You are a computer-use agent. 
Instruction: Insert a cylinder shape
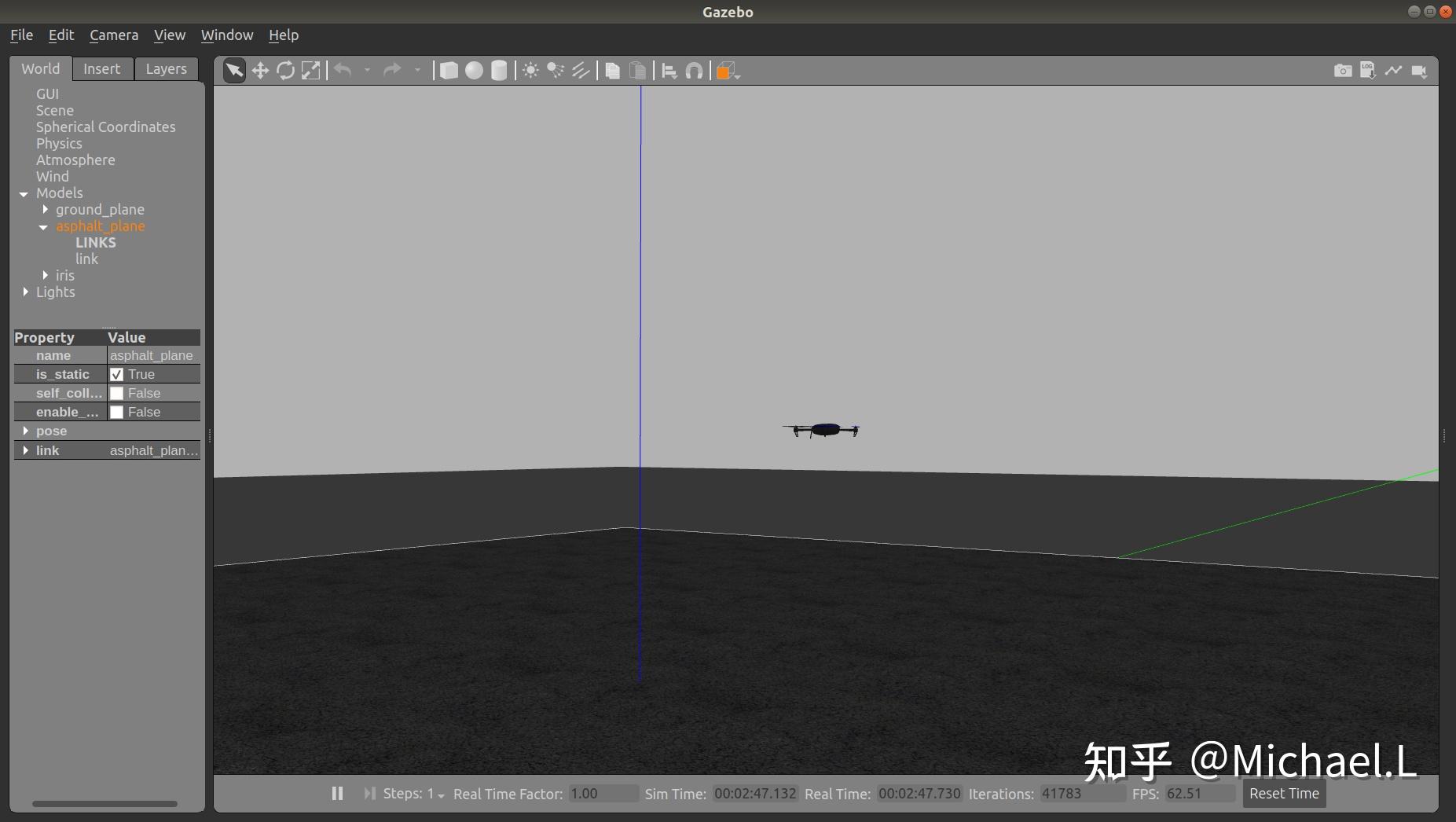point(499,71)
